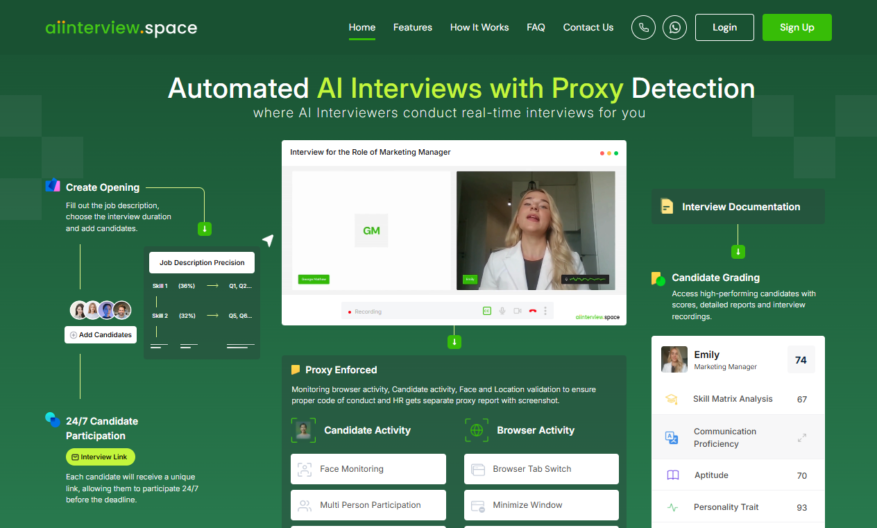Click the interviewee video feed
877x528 pixels.
536,230
